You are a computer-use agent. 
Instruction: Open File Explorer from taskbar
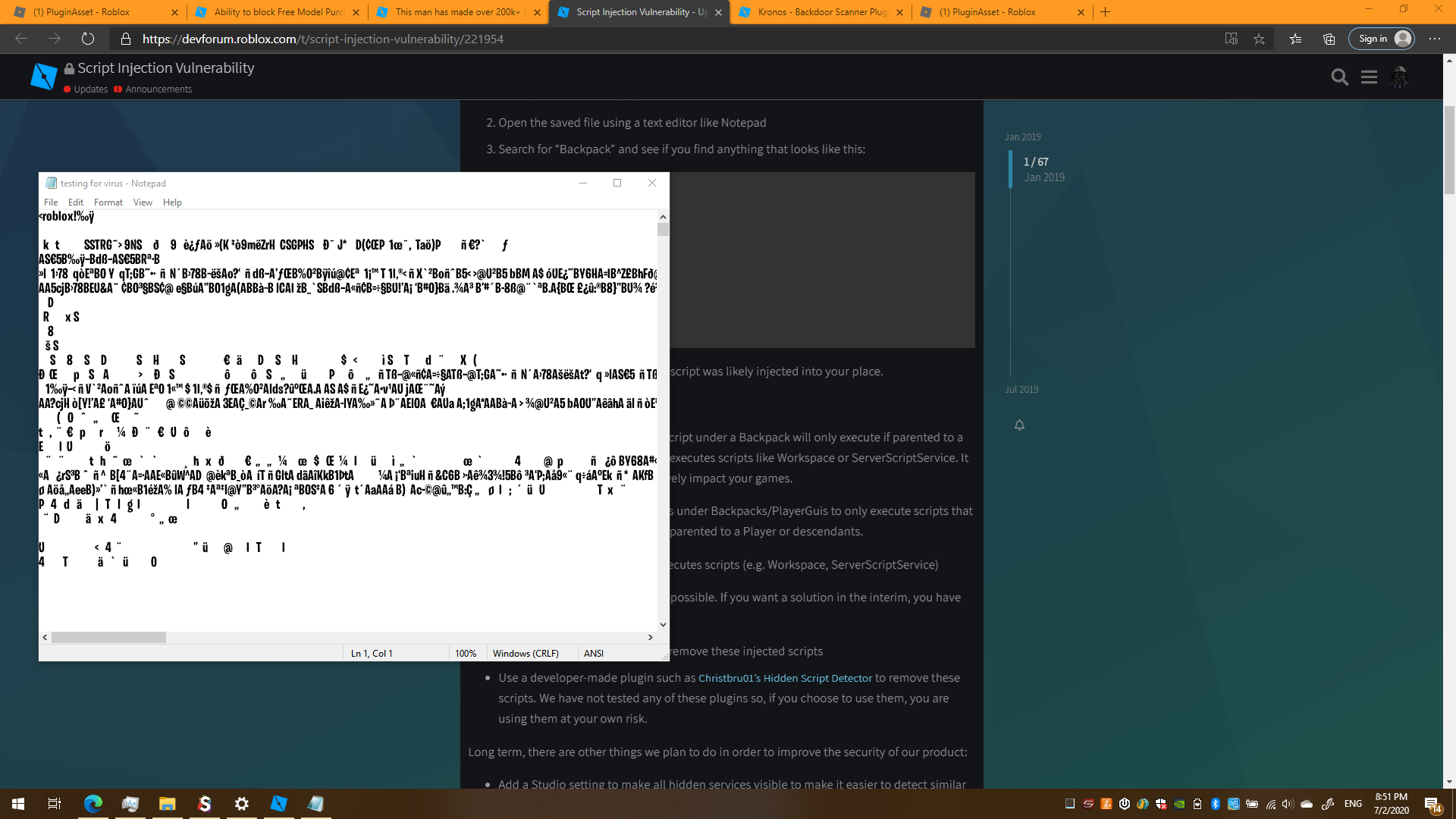(167, 804)
